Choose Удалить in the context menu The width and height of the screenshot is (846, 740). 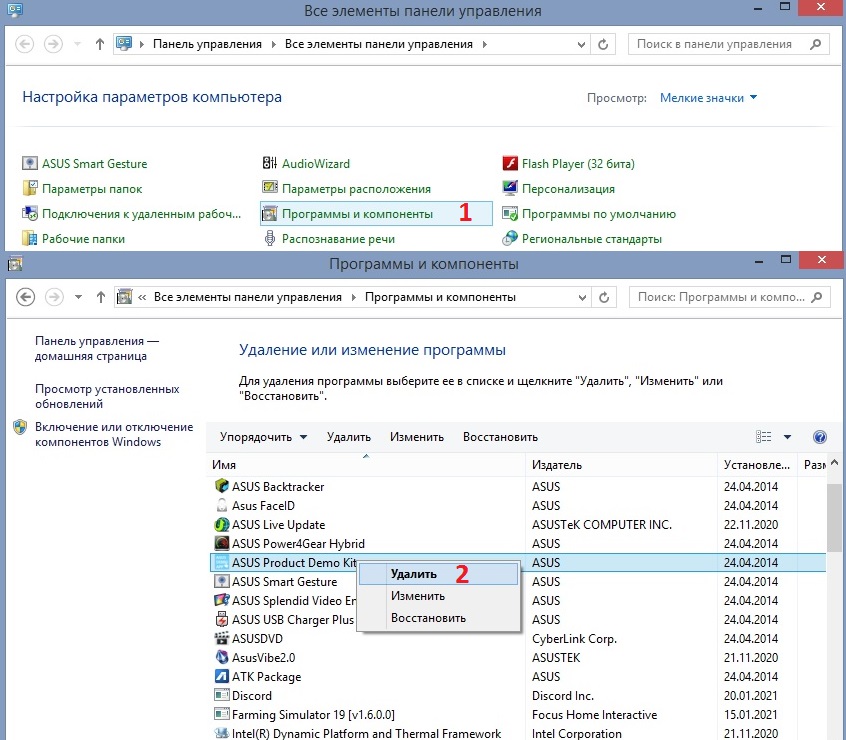pyautogui.click(x=438, y=574)
